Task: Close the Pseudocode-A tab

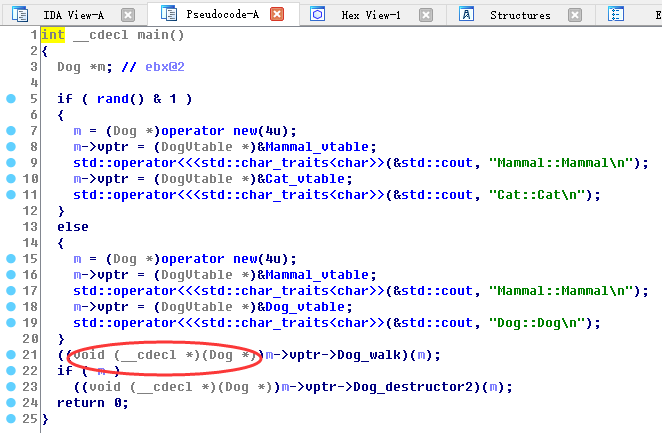Action: click(x=277, y=15)
